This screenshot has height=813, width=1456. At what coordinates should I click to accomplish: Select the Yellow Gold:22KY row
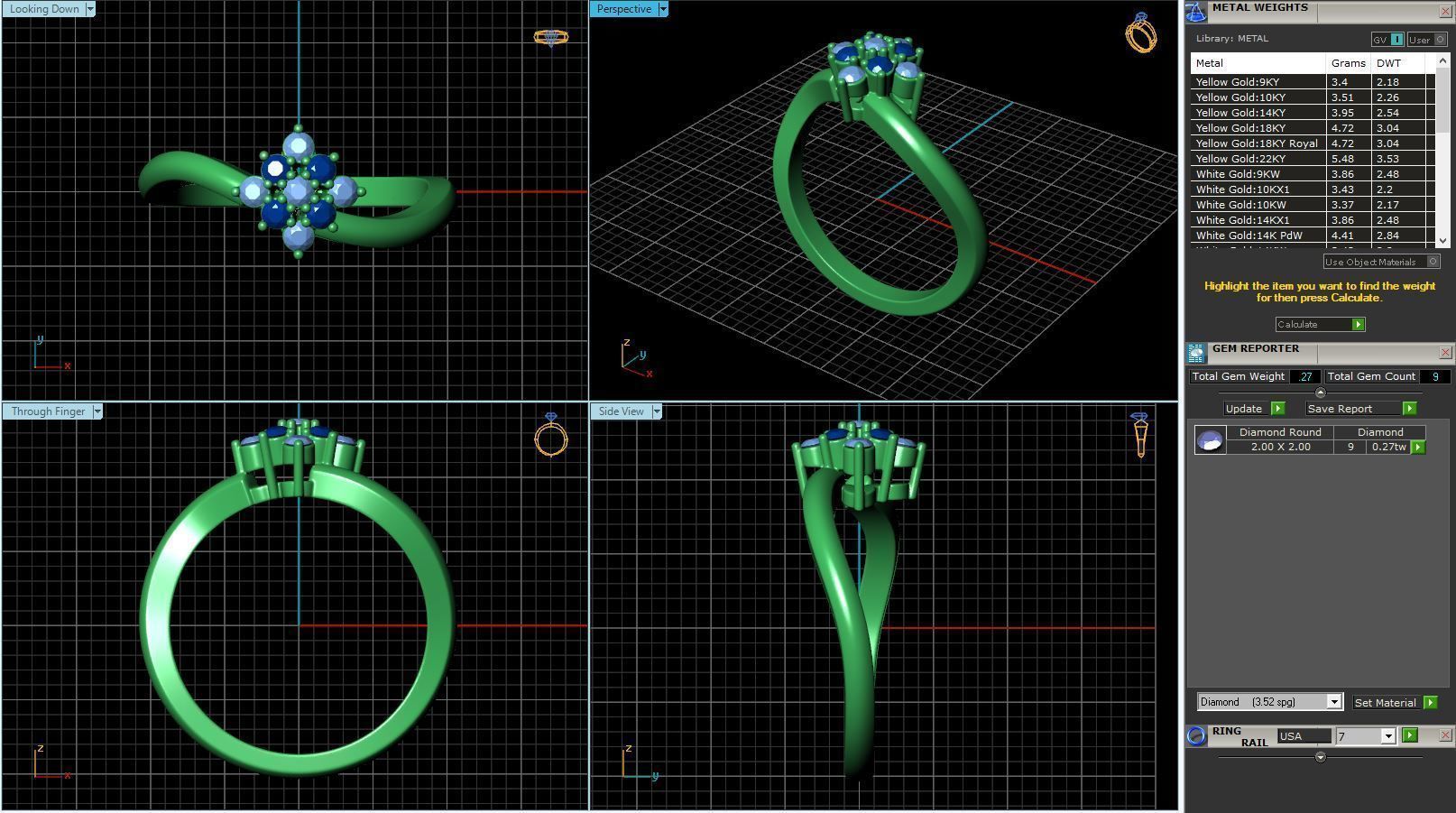(x=1313, y=159)
